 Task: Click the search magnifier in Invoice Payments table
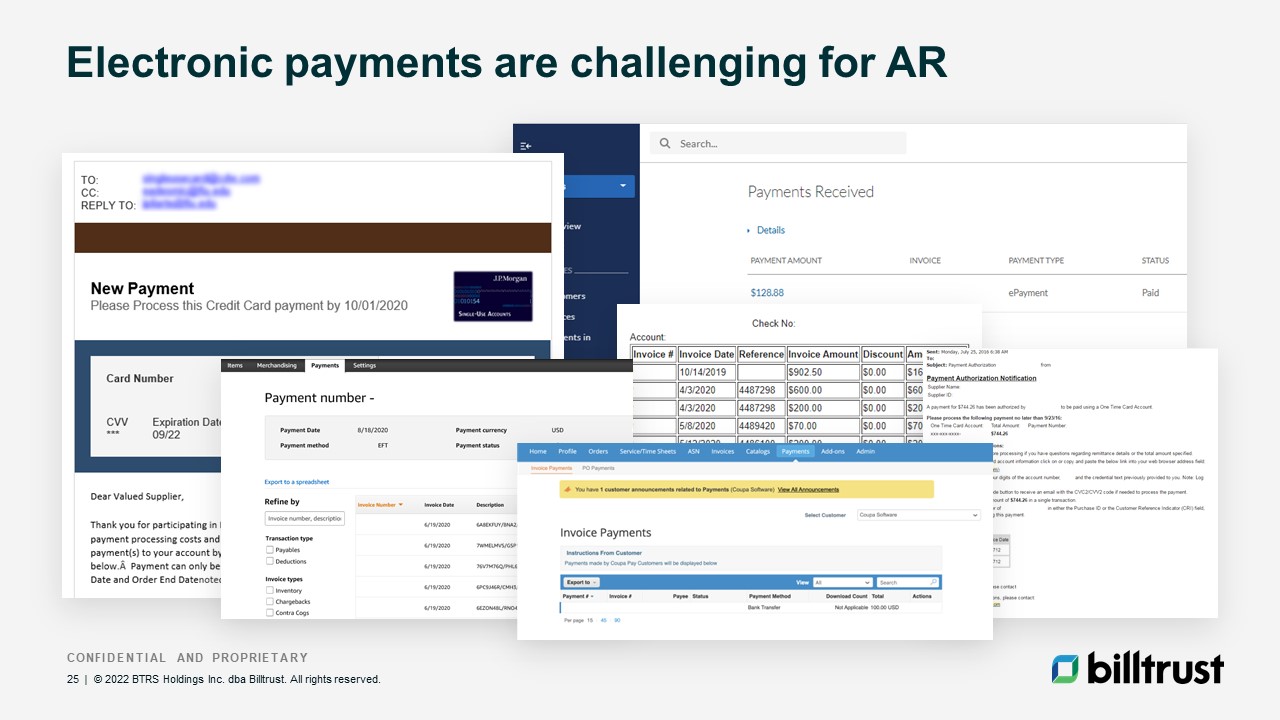coord(933,582)
